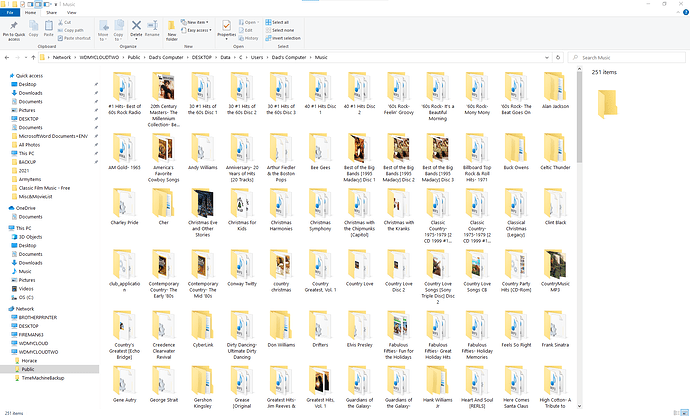Click Paste shortcut command
The image size is (690, 416).
pyautogui.click(x=74, y=38)
